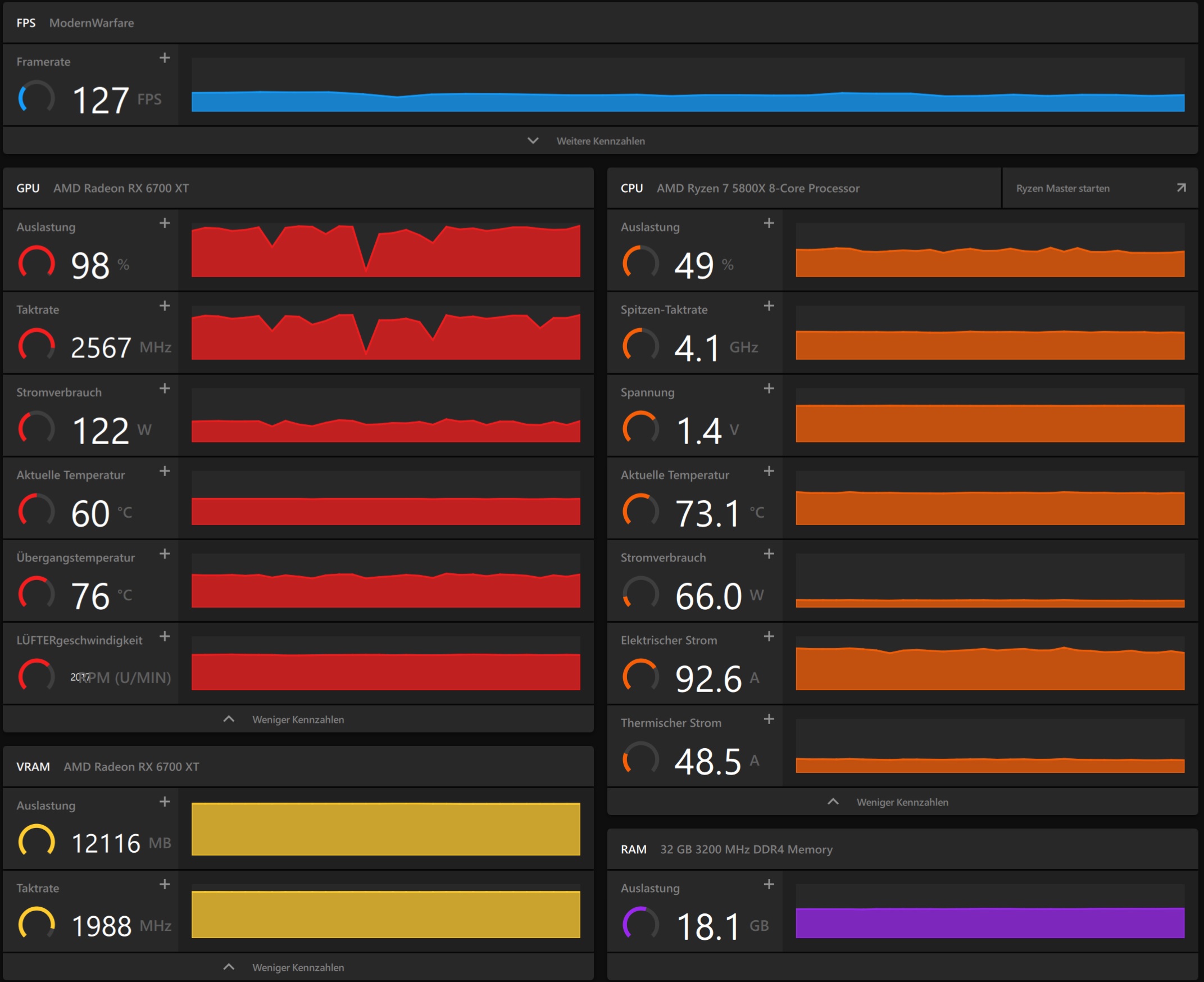Click the plus icon for GPU Auslastung
Viewport: 1204px width, 982px height.
[x=165, y=224]
